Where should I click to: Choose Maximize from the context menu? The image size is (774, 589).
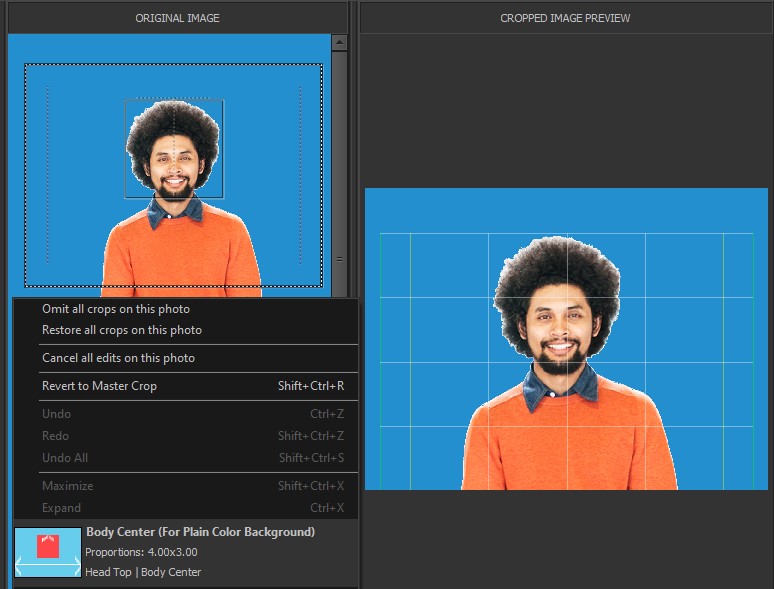pyautogui.click(x=67, y=486)
